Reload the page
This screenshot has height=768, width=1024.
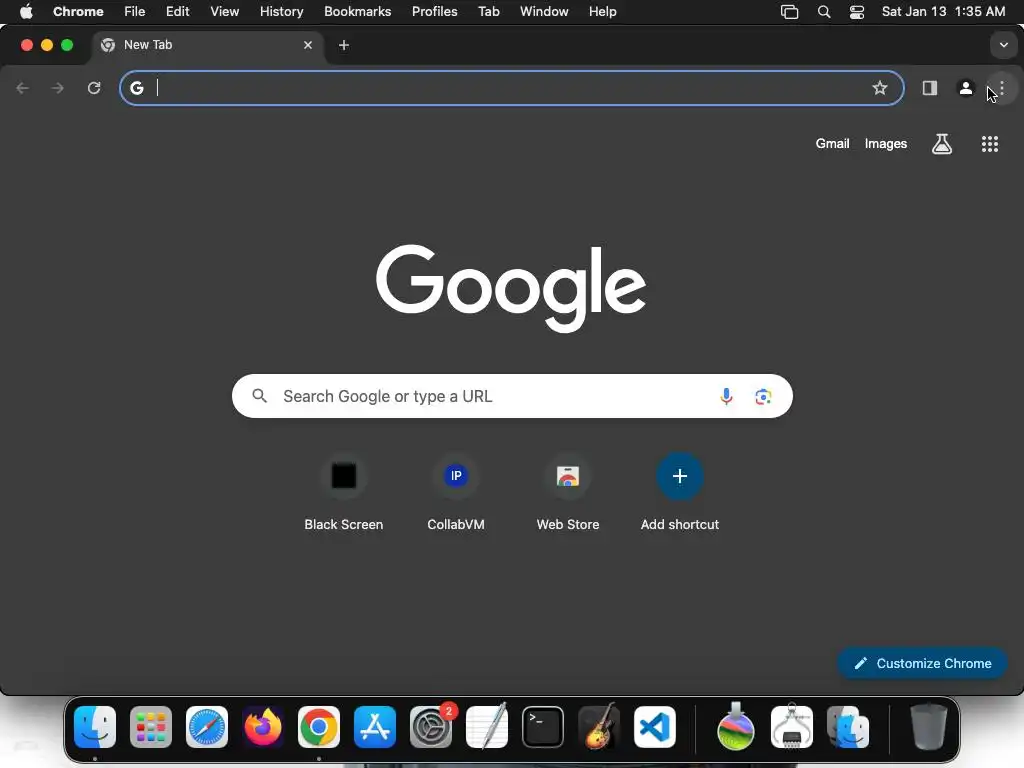(94, 88)
